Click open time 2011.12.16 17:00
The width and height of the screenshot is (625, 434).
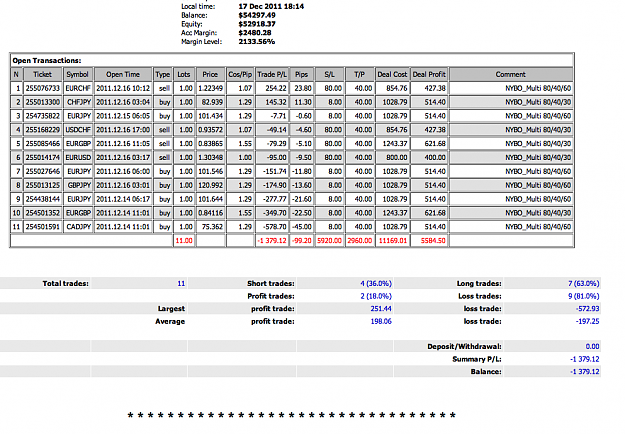point(123,130)
